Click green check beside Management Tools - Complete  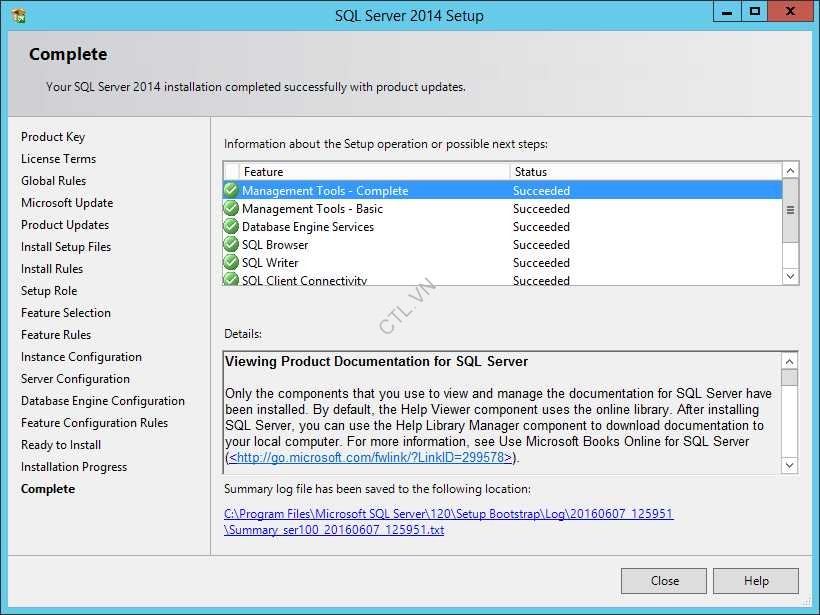[229, 190]
